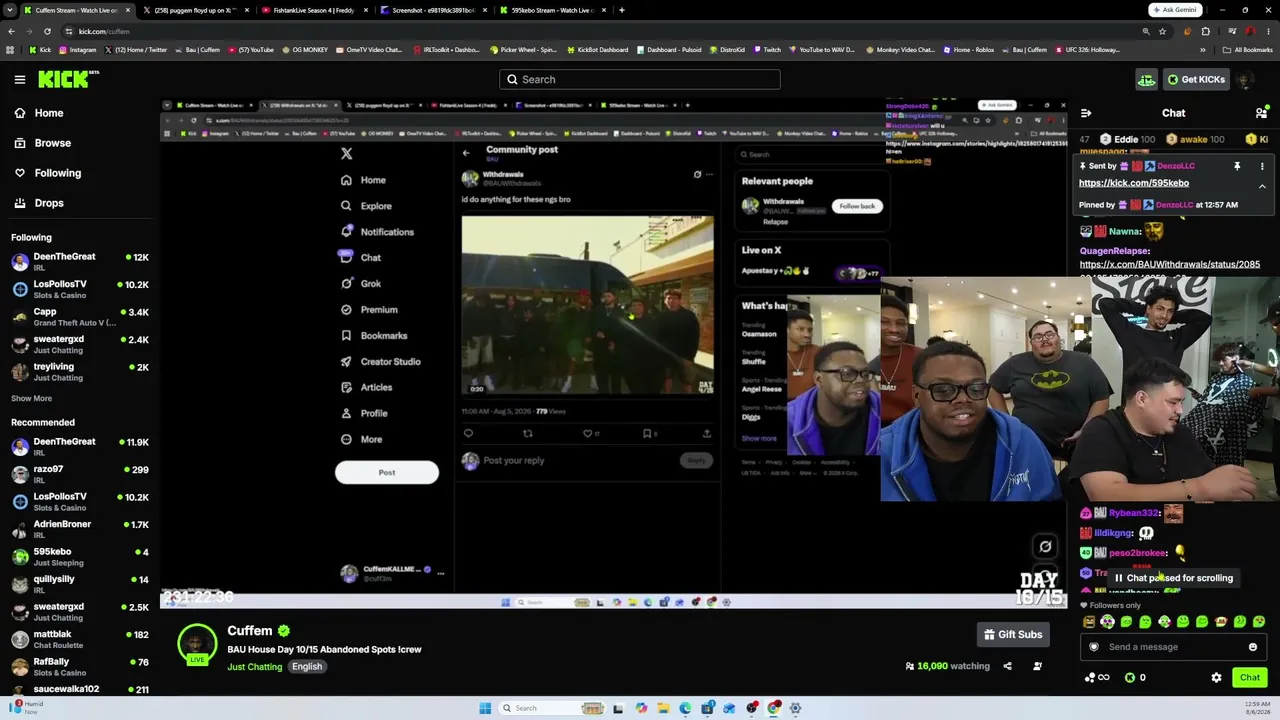
Task: Select the first quick emote in chat
Action: click(1089, 622)
